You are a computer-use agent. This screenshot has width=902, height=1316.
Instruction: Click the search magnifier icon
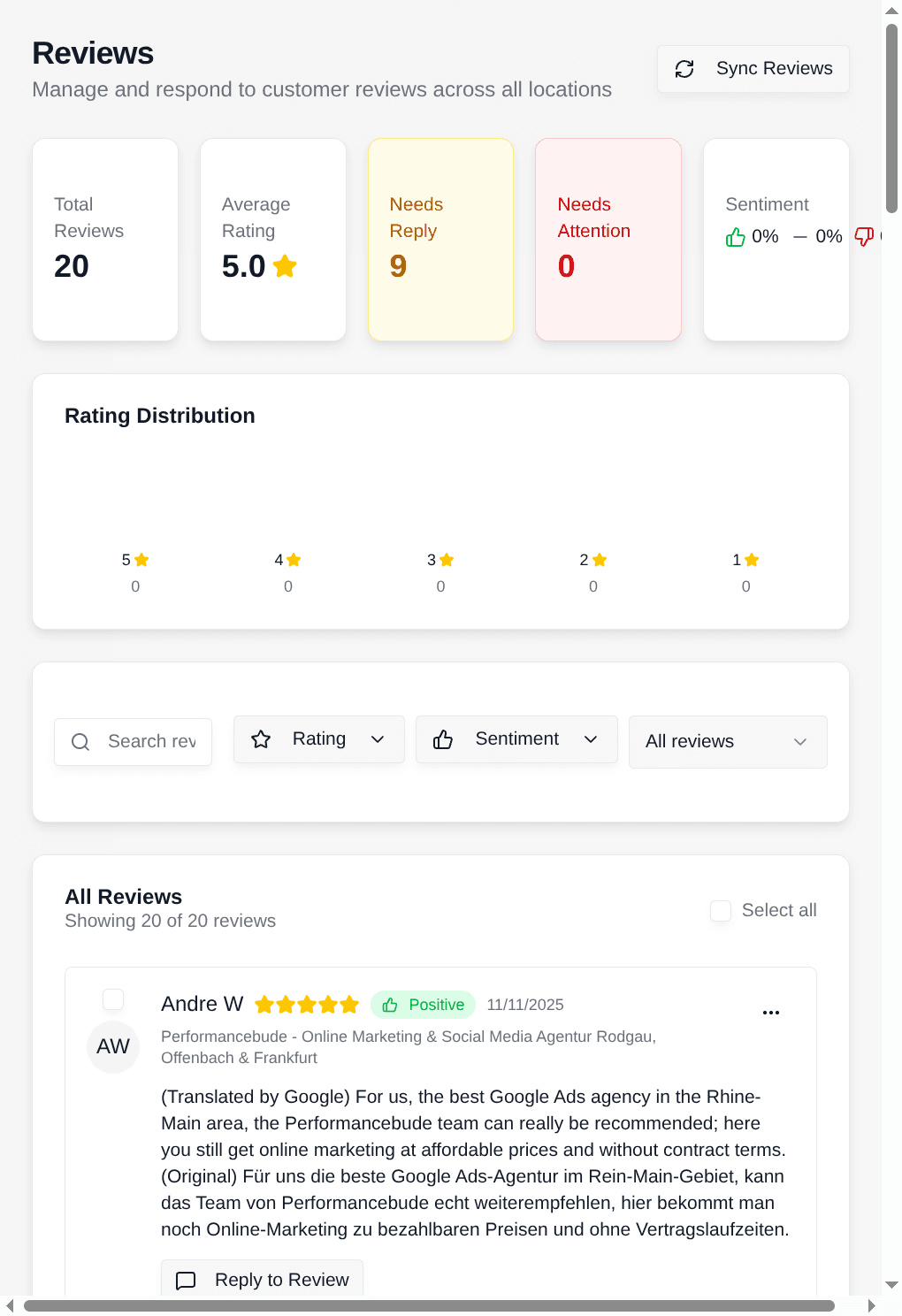point(80,741)
